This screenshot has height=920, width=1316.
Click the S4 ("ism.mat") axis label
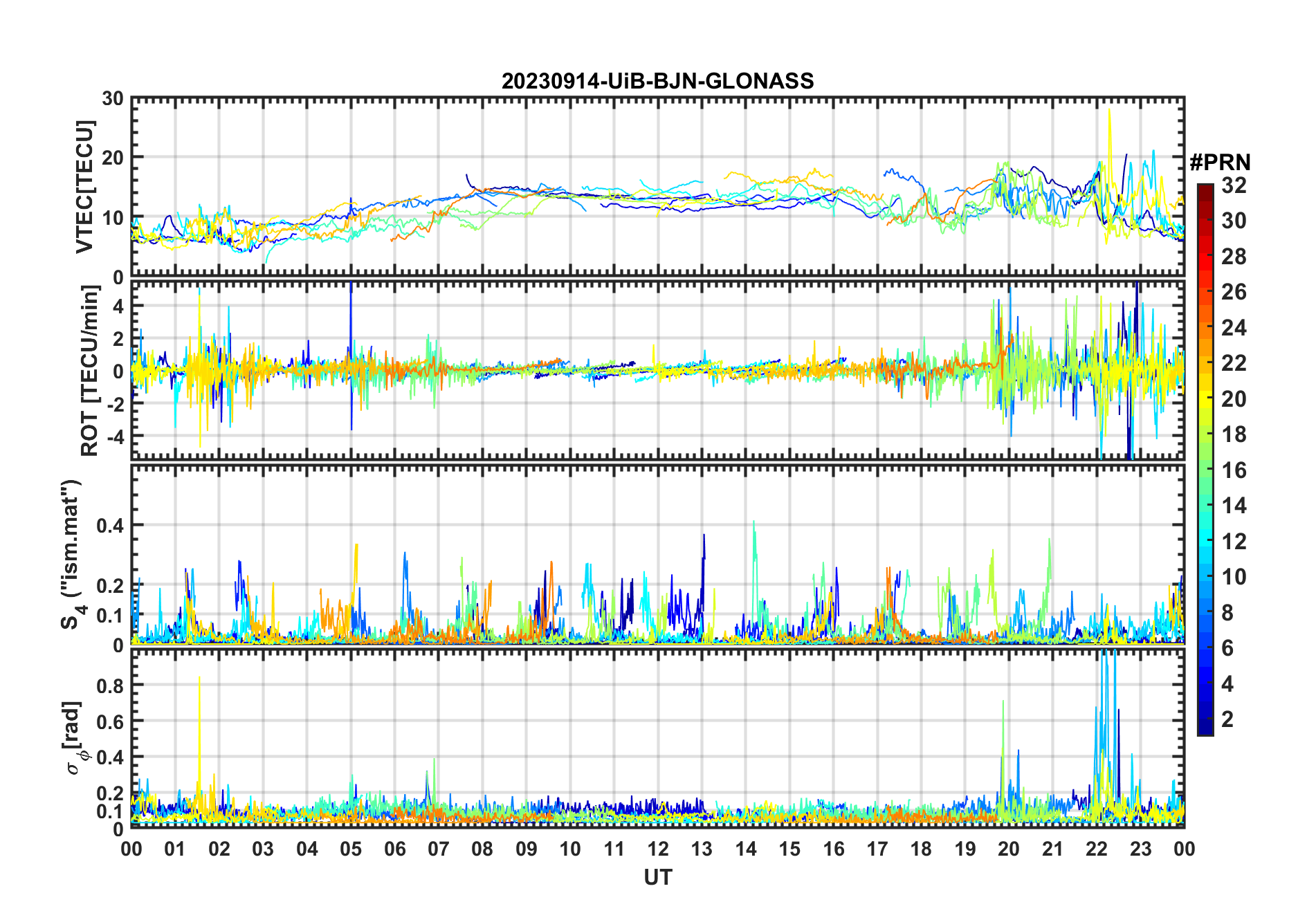click(72, 555)
